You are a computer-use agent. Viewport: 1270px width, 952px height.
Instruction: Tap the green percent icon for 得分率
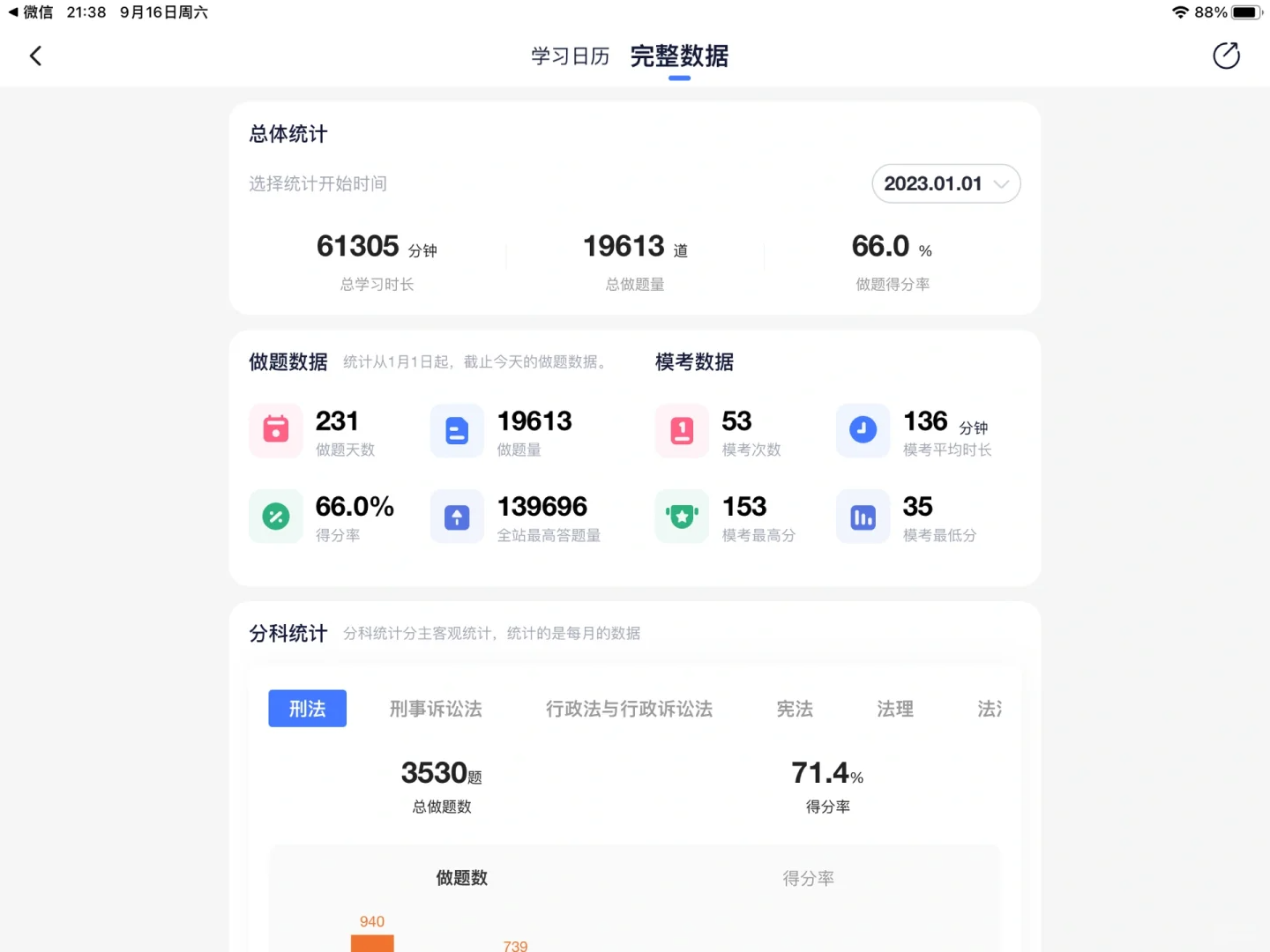pos(276,517)
